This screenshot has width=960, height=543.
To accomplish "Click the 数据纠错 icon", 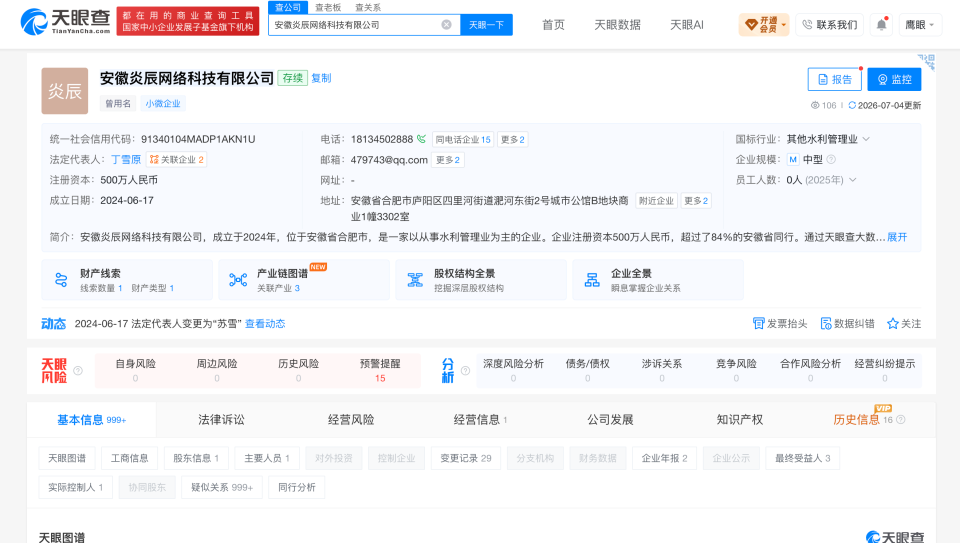I will tap(826, 323).
